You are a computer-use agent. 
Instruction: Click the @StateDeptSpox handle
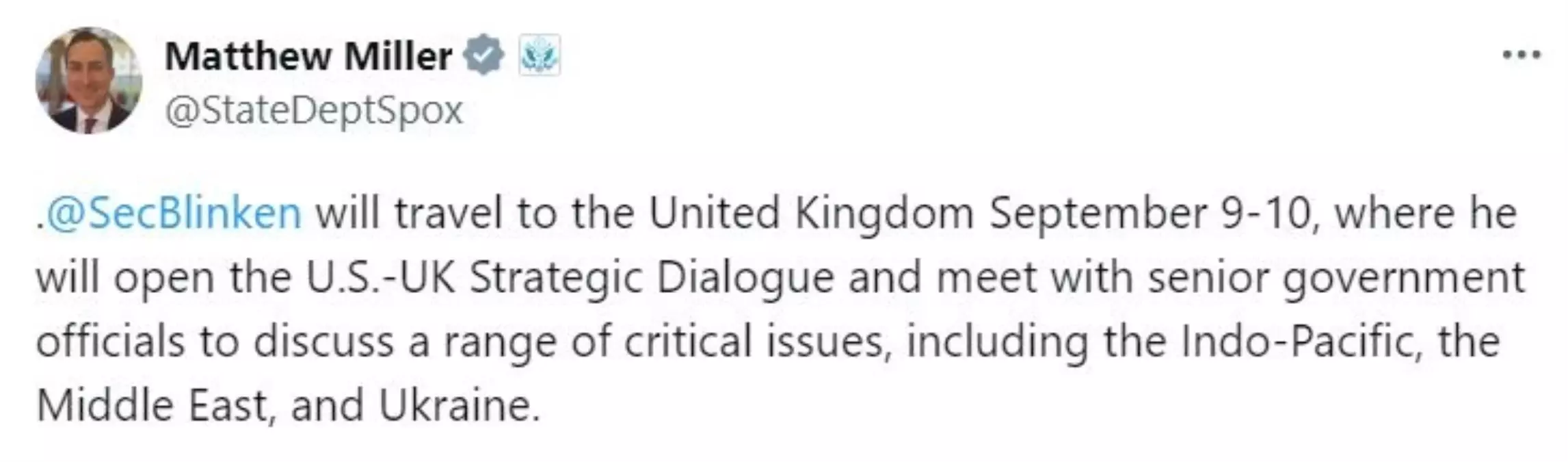(x=314, y=111)
